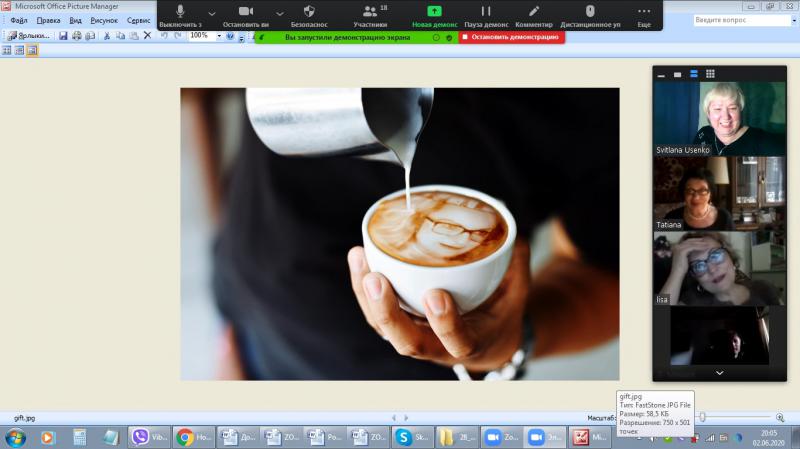Minimize Zoom video panel with dash icon
Image resolution: width=800 pixels, height=449 pixels.
coord(661,74)
